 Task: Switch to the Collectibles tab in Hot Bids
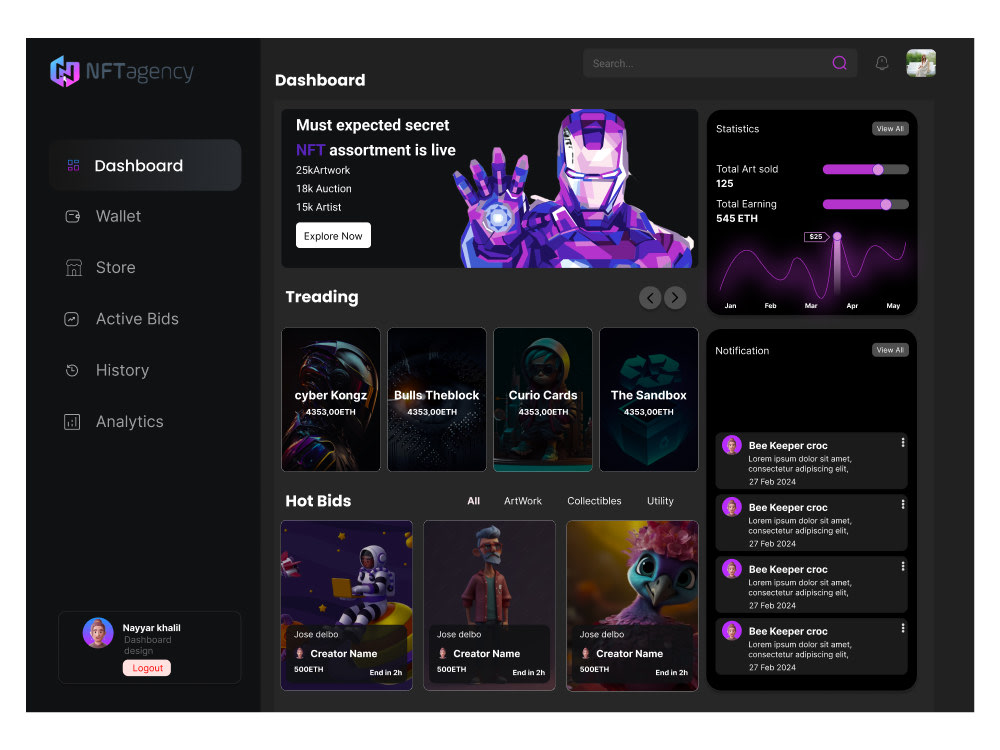[594, 501]
